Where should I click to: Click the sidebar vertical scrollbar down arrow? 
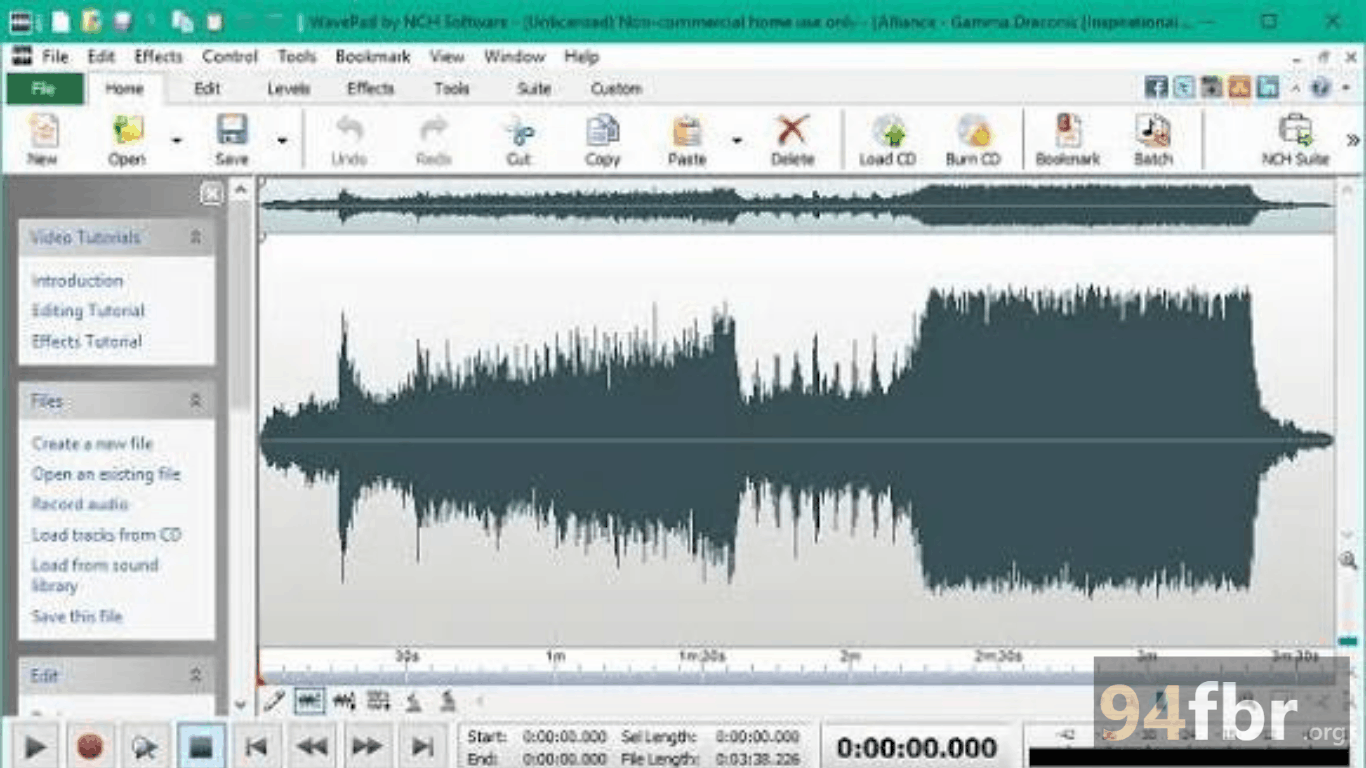[x=240, y=705]
